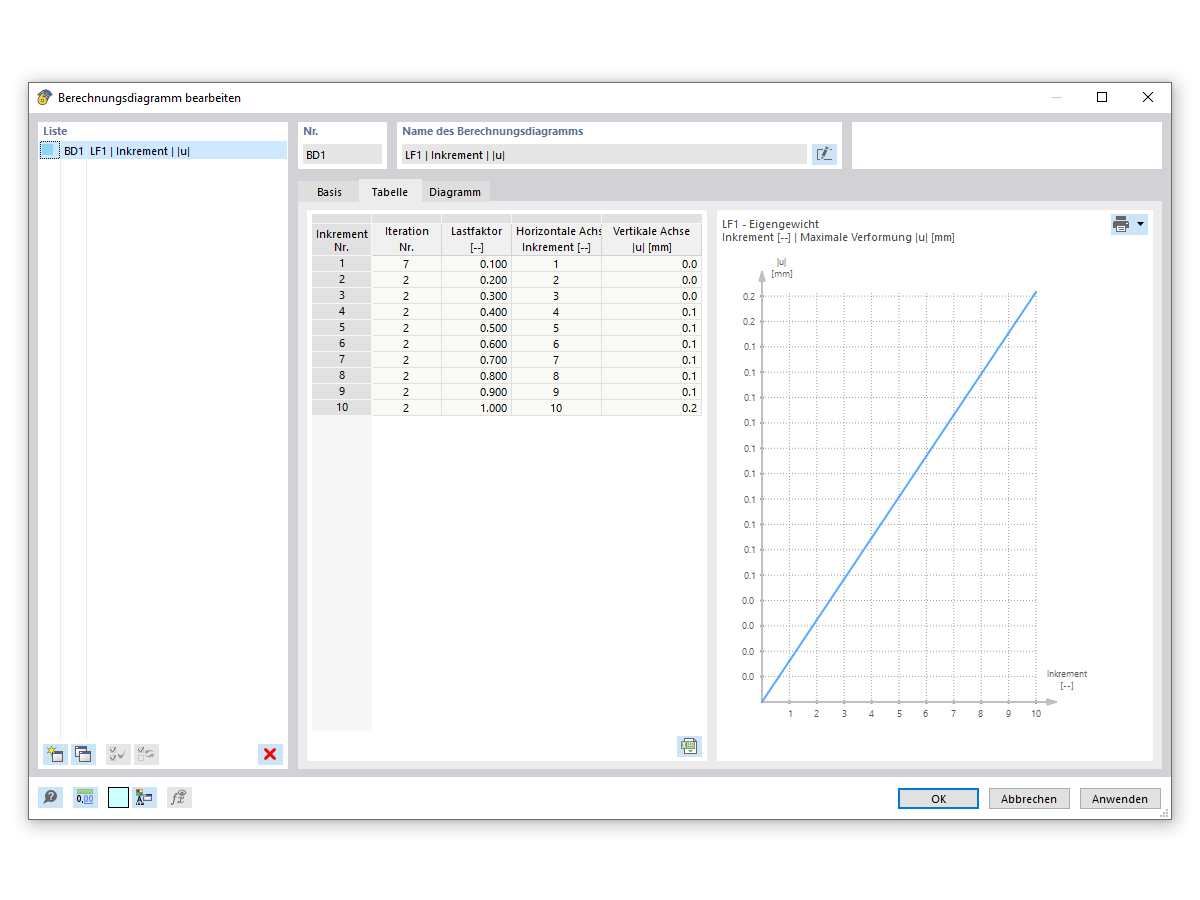The image size is (1200, 900).
Task: Create a new calculation diagram in the list
Action: coord(55,754)
